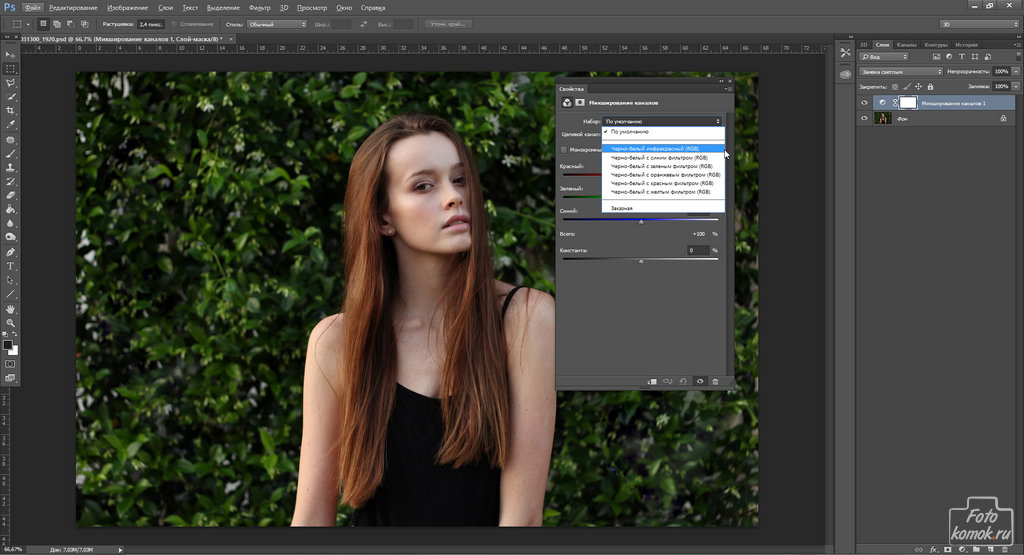The width and height of the screenshot is (1024, 555).
Task: Open the Фильтр menu
Action: click(x=259, y=8)
